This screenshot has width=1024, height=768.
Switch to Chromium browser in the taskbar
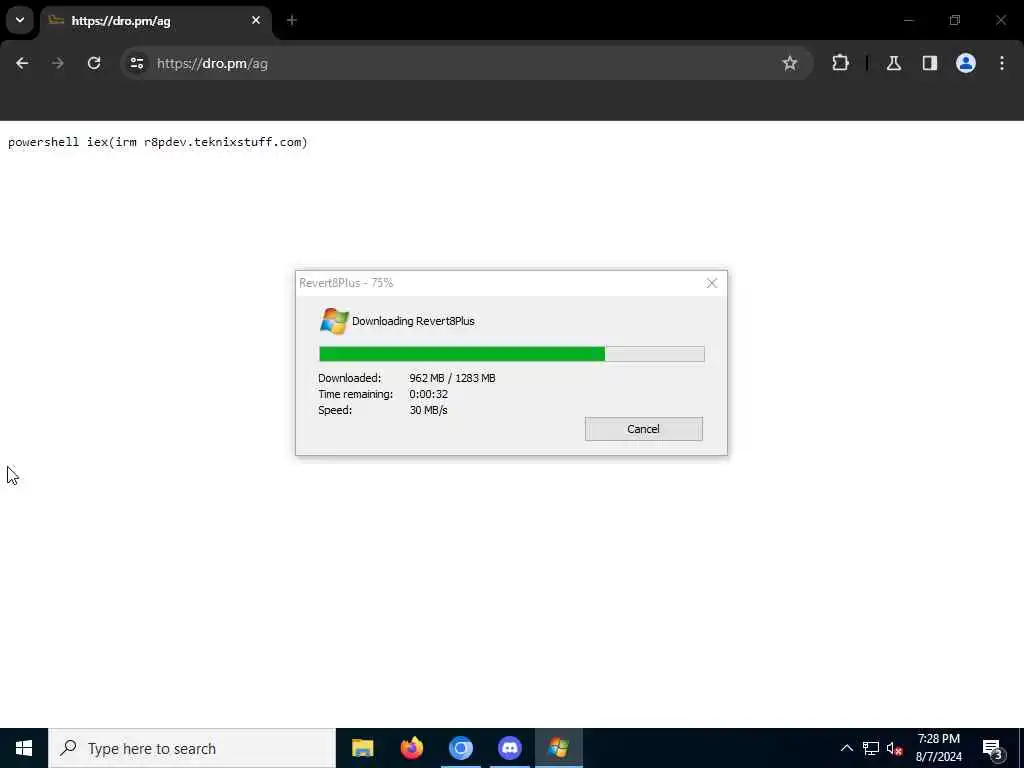coord(460,748)
